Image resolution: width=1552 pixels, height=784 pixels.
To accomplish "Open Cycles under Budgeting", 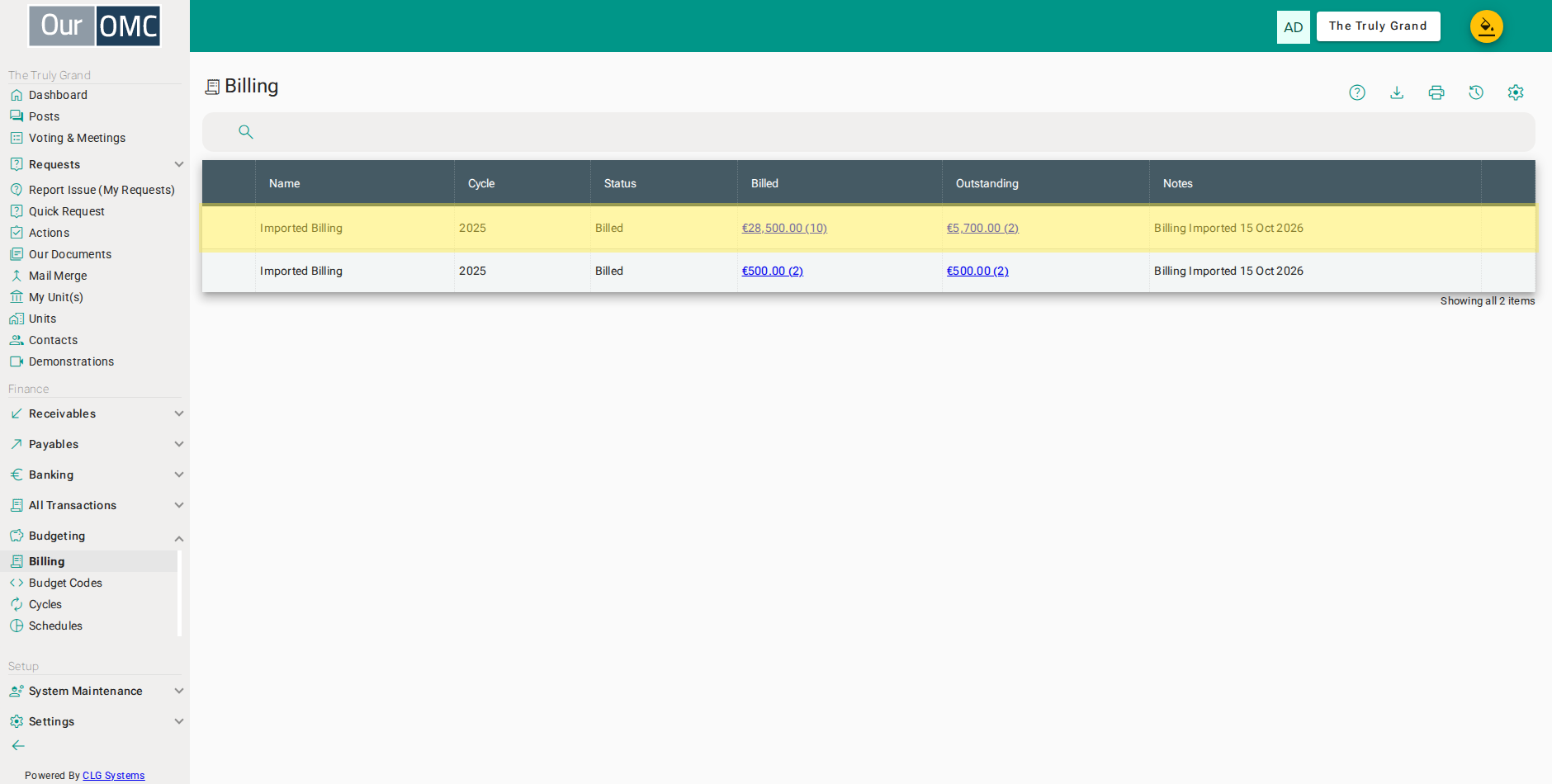I will (x=45, y=604).
